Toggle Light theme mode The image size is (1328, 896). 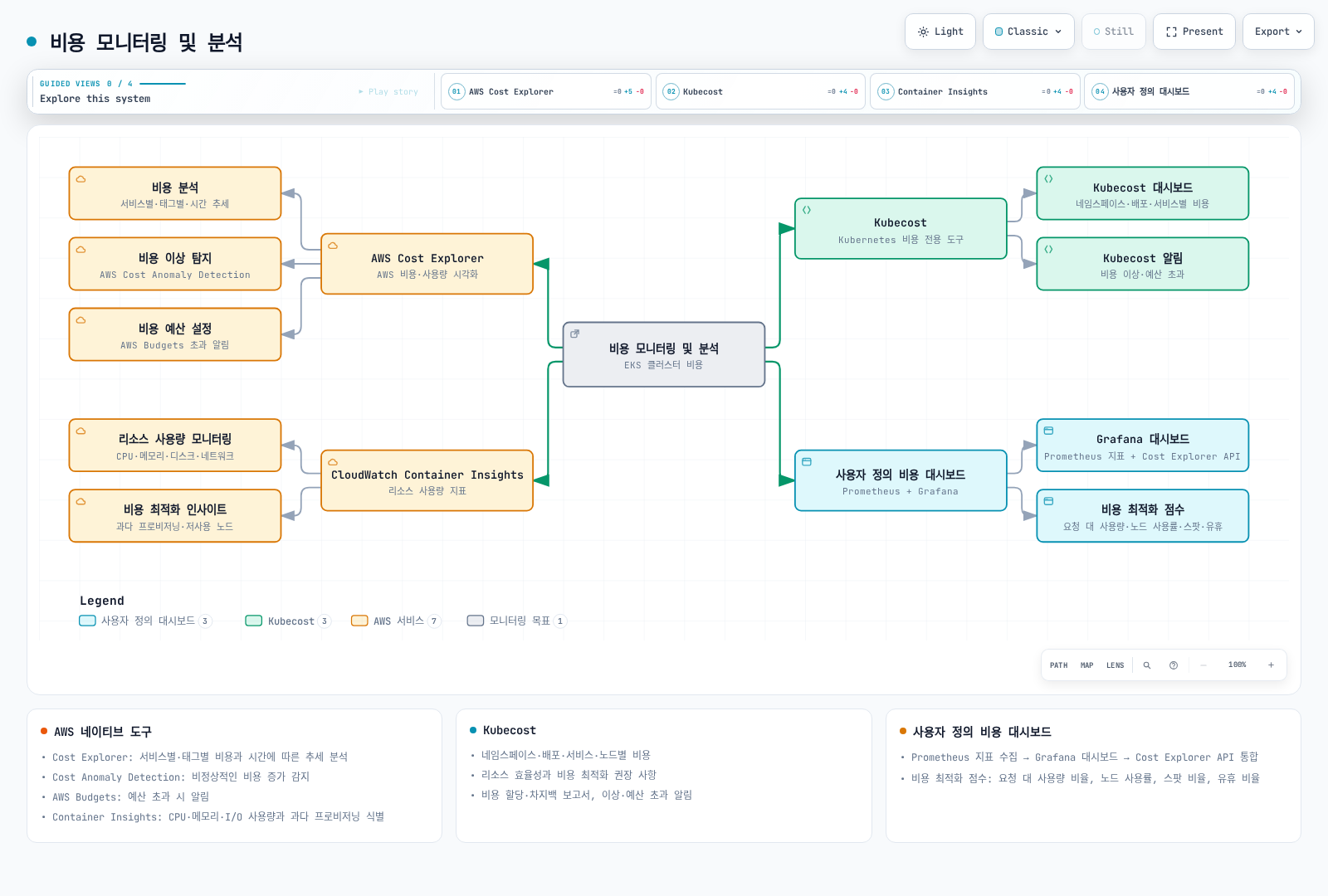point(940,32)
